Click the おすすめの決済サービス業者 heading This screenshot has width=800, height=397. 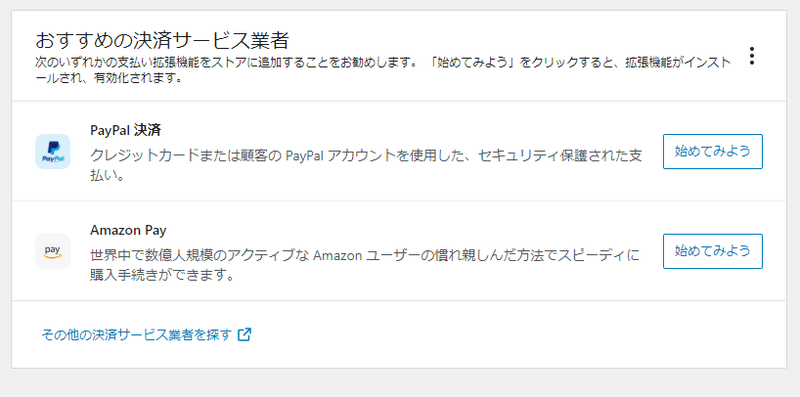tap(163, 40)
